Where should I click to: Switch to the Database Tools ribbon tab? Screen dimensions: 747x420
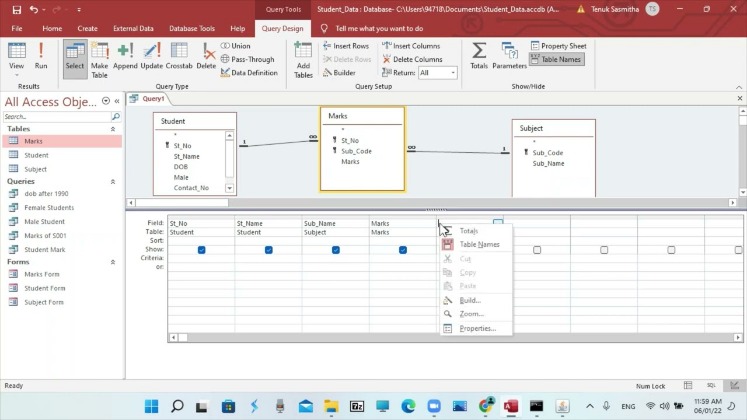coord(190,29)
